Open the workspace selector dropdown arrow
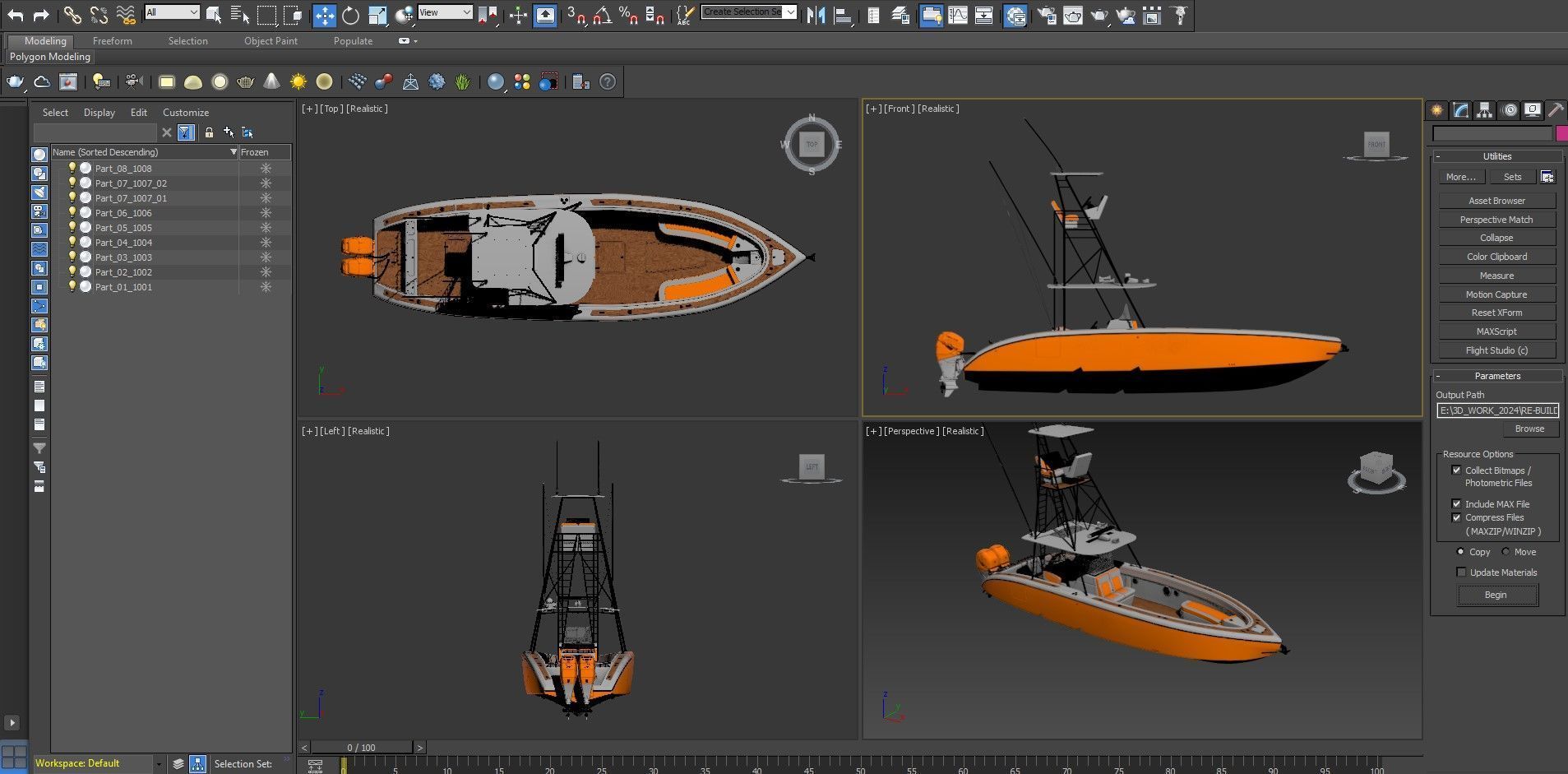The height and width of the screenshot is (774, 1568). pos(158,764)
